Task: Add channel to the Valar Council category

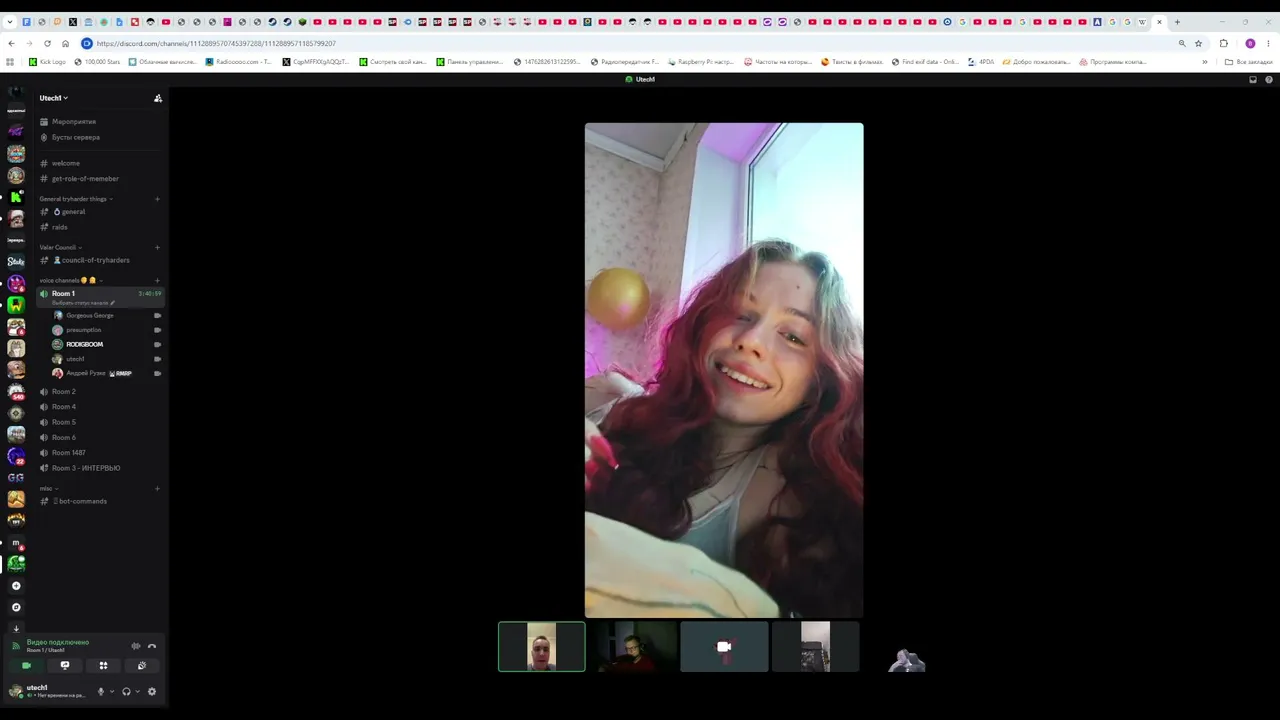Action: click(157, 247)
